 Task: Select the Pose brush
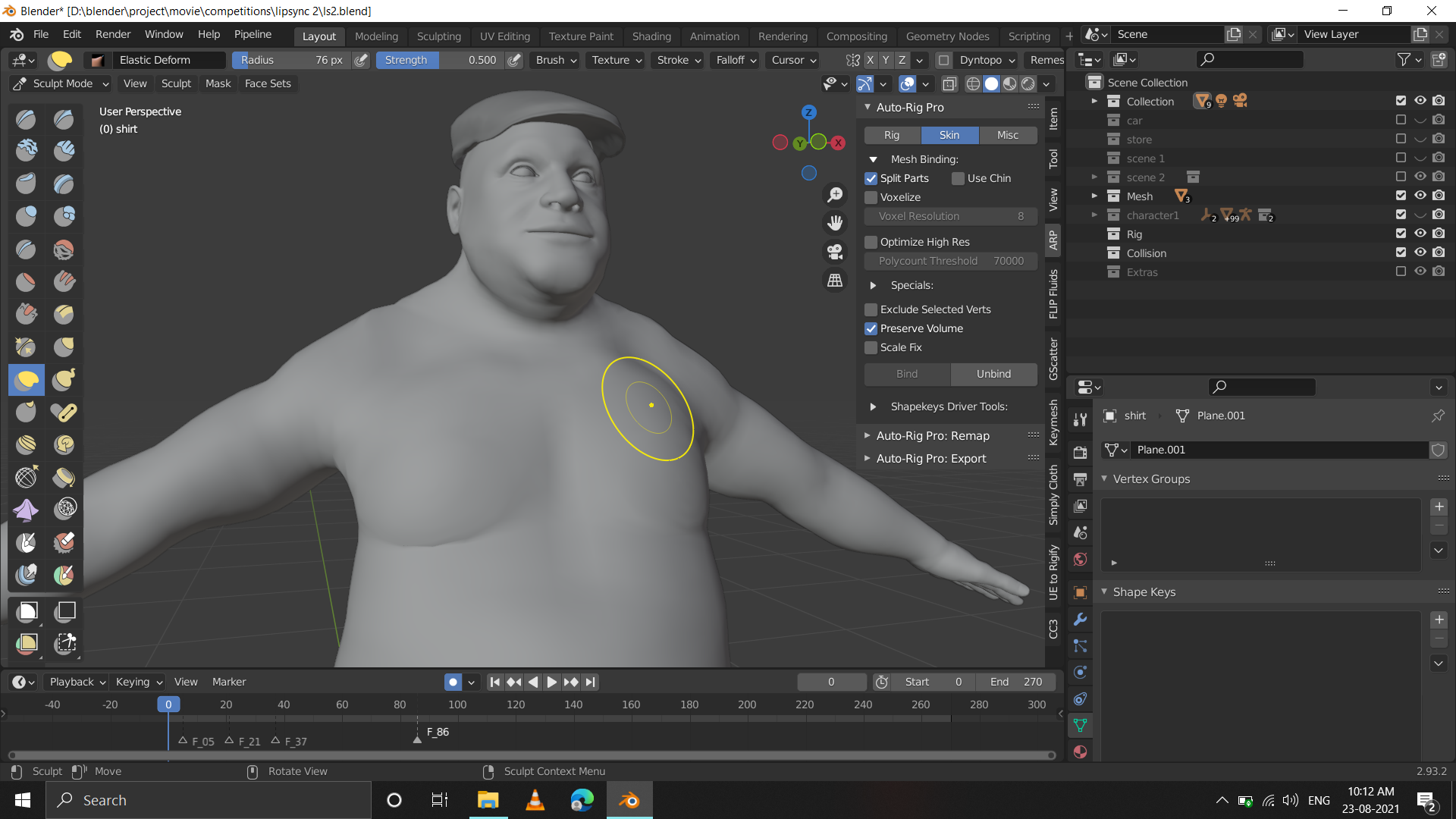coord(64,412)
